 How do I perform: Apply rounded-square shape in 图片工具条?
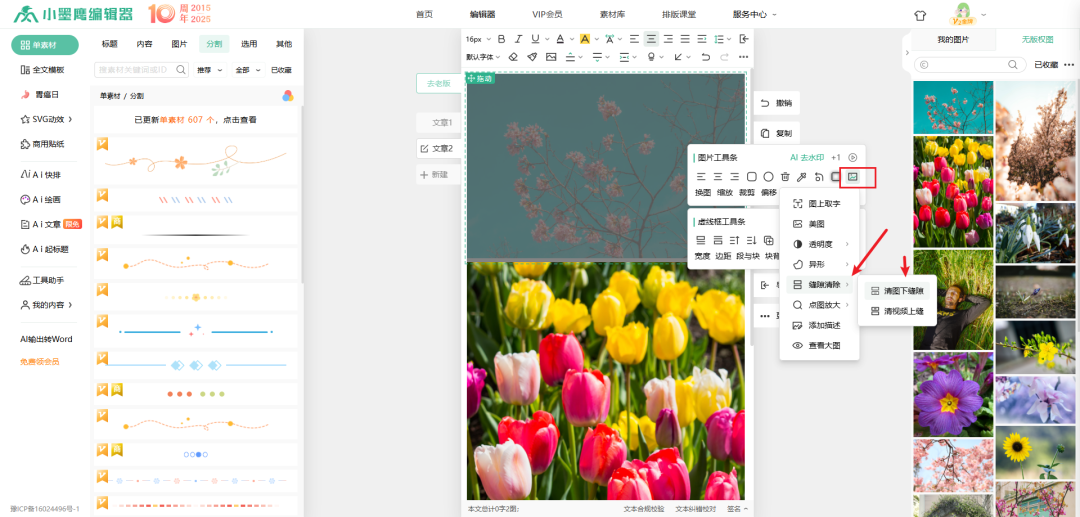click(751, 177)
